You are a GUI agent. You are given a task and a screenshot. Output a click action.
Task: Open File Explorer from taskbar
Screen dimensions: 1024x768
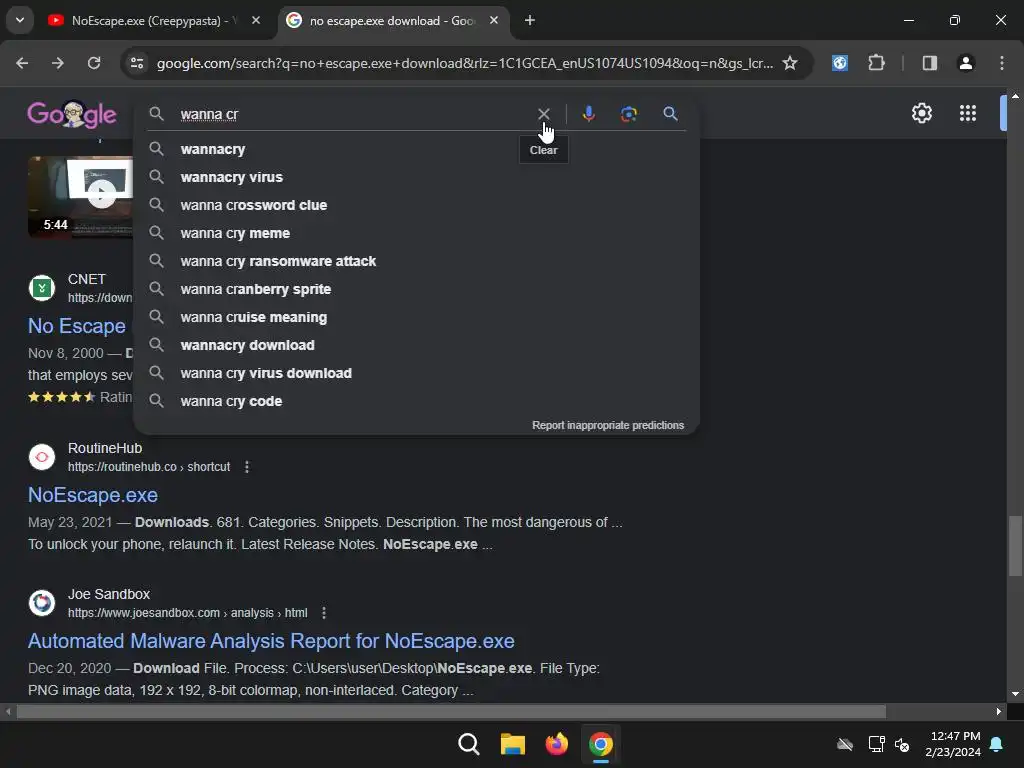pyautogui.click(x=513, y=744)
